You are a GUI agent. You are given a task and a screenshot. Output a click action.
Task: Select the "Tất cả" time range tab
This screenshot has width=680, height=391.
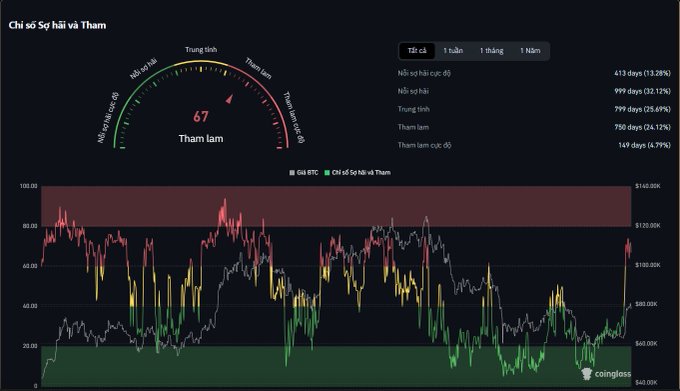(417, 51)
